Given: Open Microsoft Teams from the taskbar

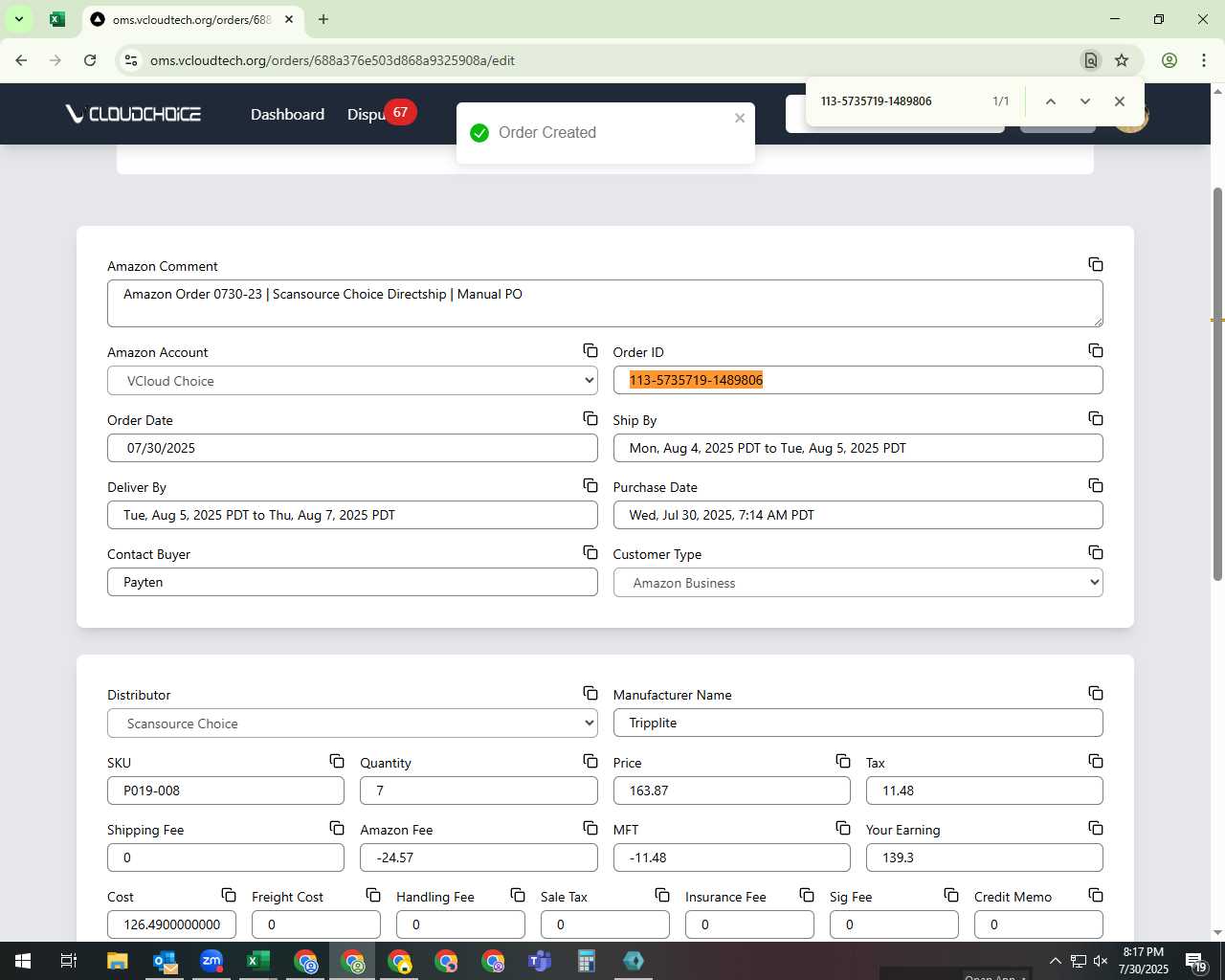Looking at the screenshot, I should [x=540, y=961].
